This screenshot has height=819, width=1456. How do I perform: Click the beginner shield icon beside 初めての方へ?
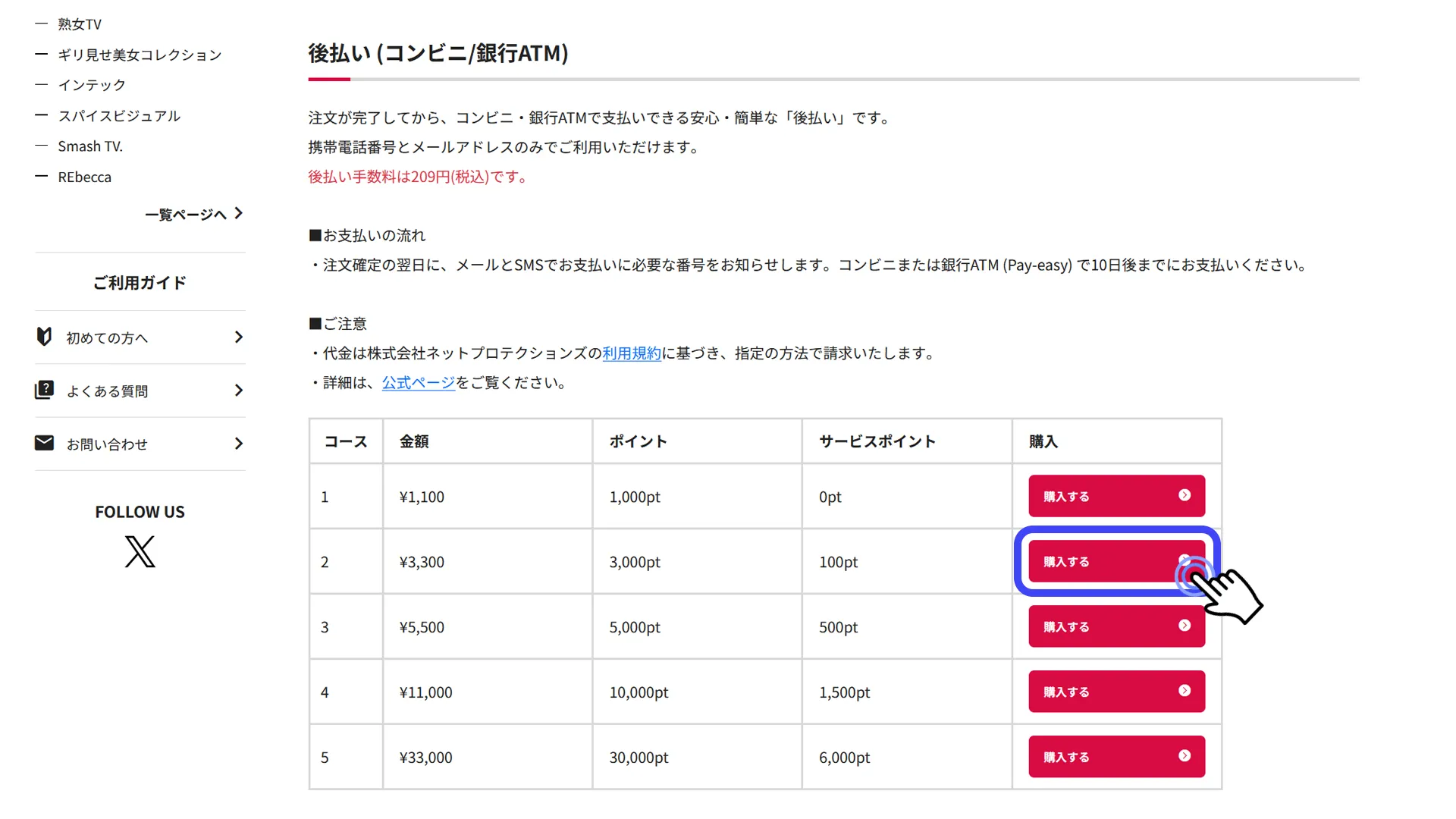point(44,336)
